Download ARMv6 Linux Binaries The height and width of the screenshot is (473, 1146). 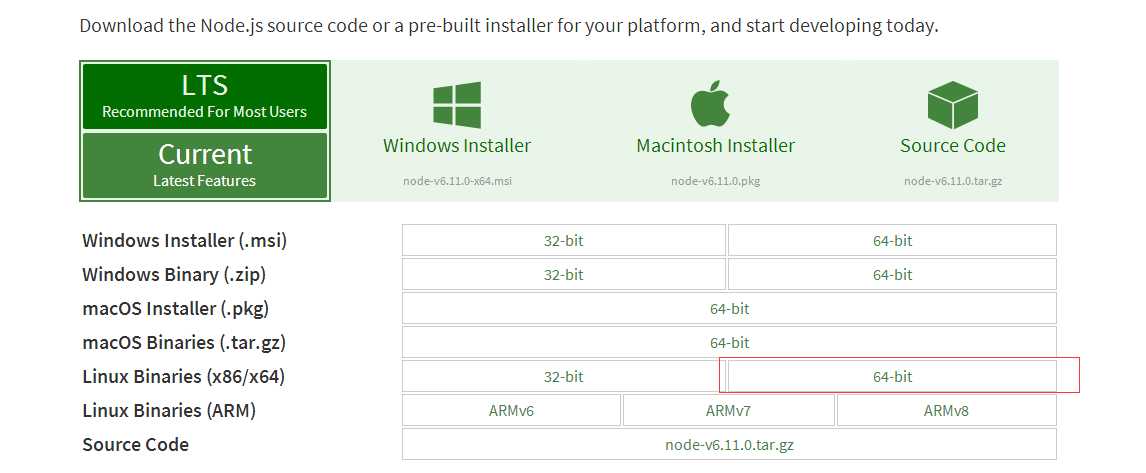(512, 411)
